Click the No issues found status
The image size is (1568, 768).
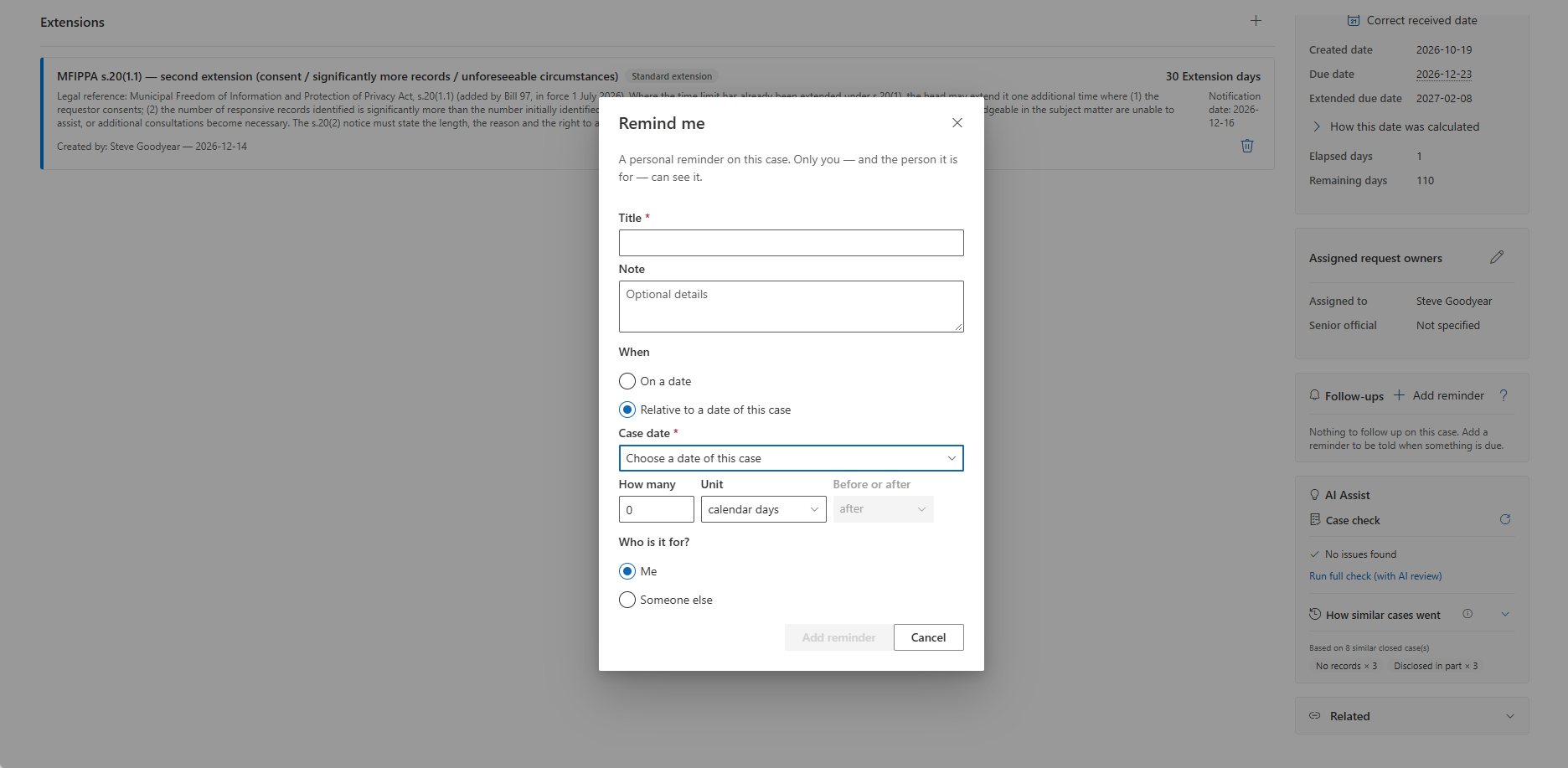pyautogui.click(x=1360, y=554)
